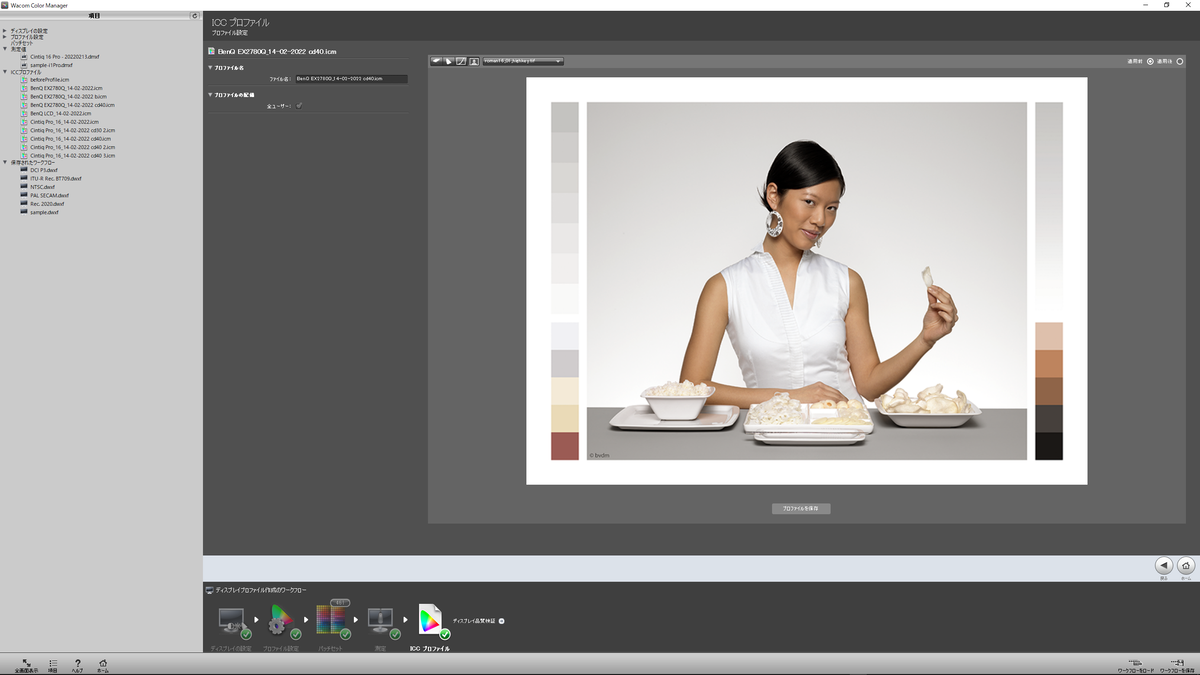Click the orange-brown skin tone swatch
1200x675 pixels.
[x=1049, y=363]
